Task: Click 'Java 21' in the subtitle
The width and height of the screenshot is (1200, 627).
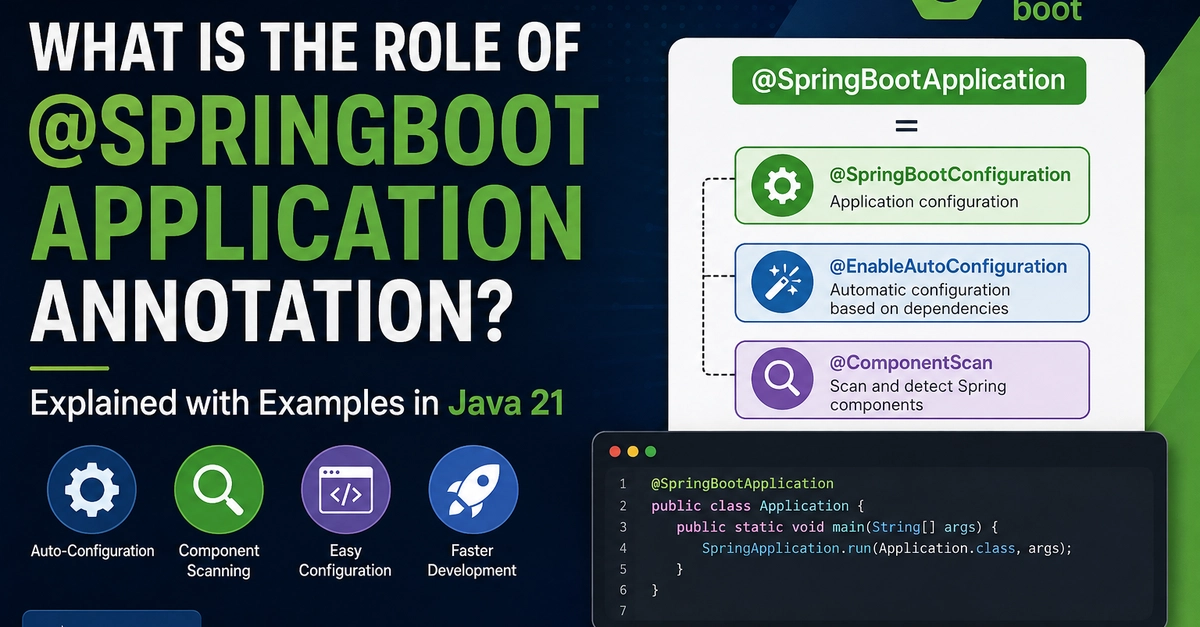Action: coord(506,404)
